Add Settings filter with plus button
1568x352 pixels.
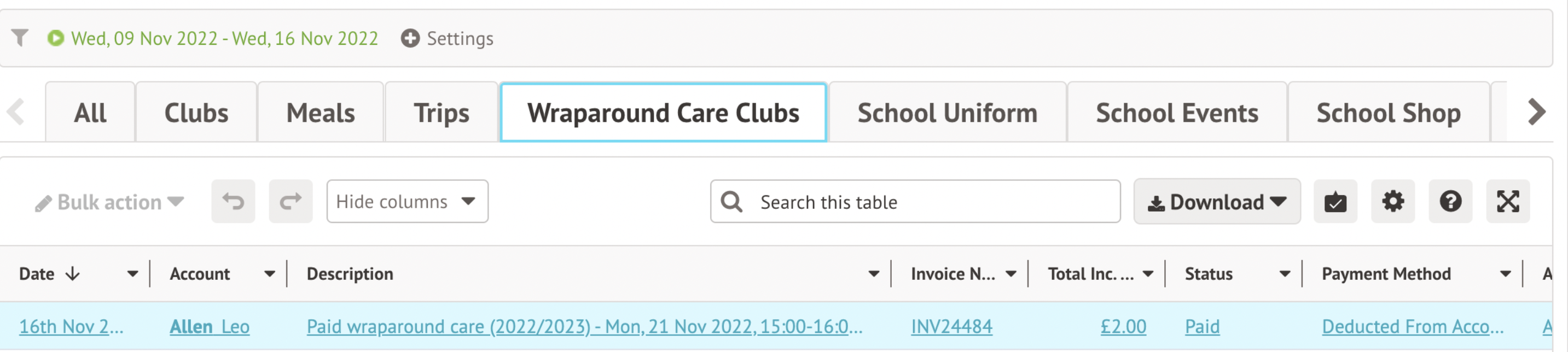[410, 38]
